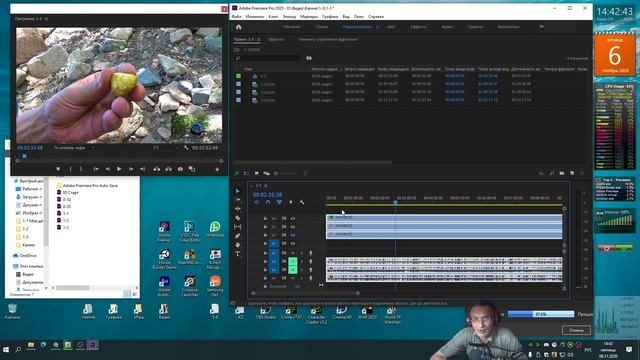Select the Ripple Edit tool

tap(238, 209)
